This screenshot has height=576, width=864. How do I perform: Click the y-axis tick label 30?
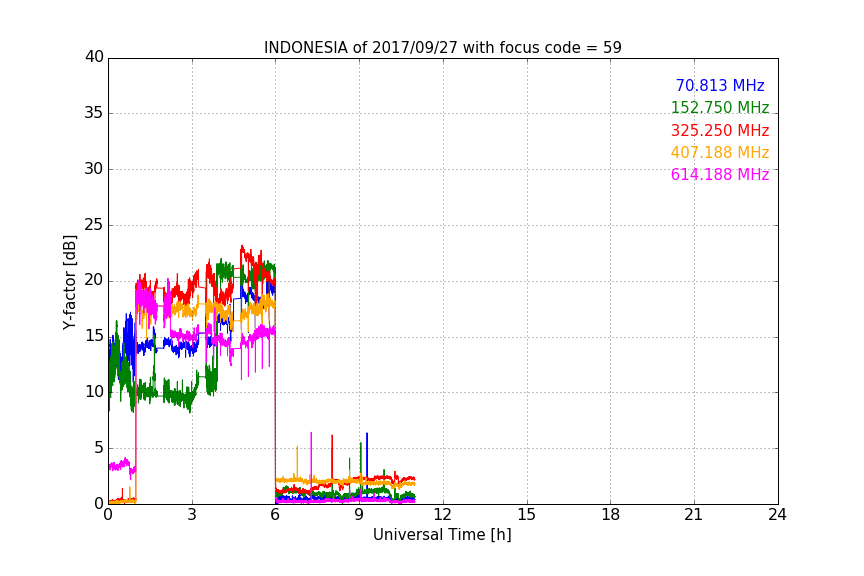click(x=94, y=169)
